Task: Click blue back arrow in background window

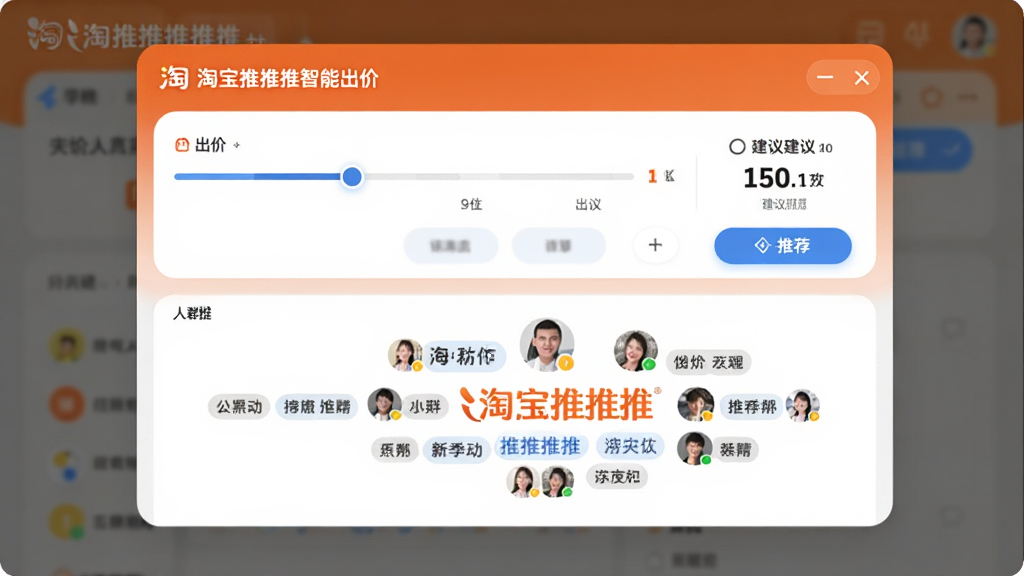Action: (x=46, y=98)
